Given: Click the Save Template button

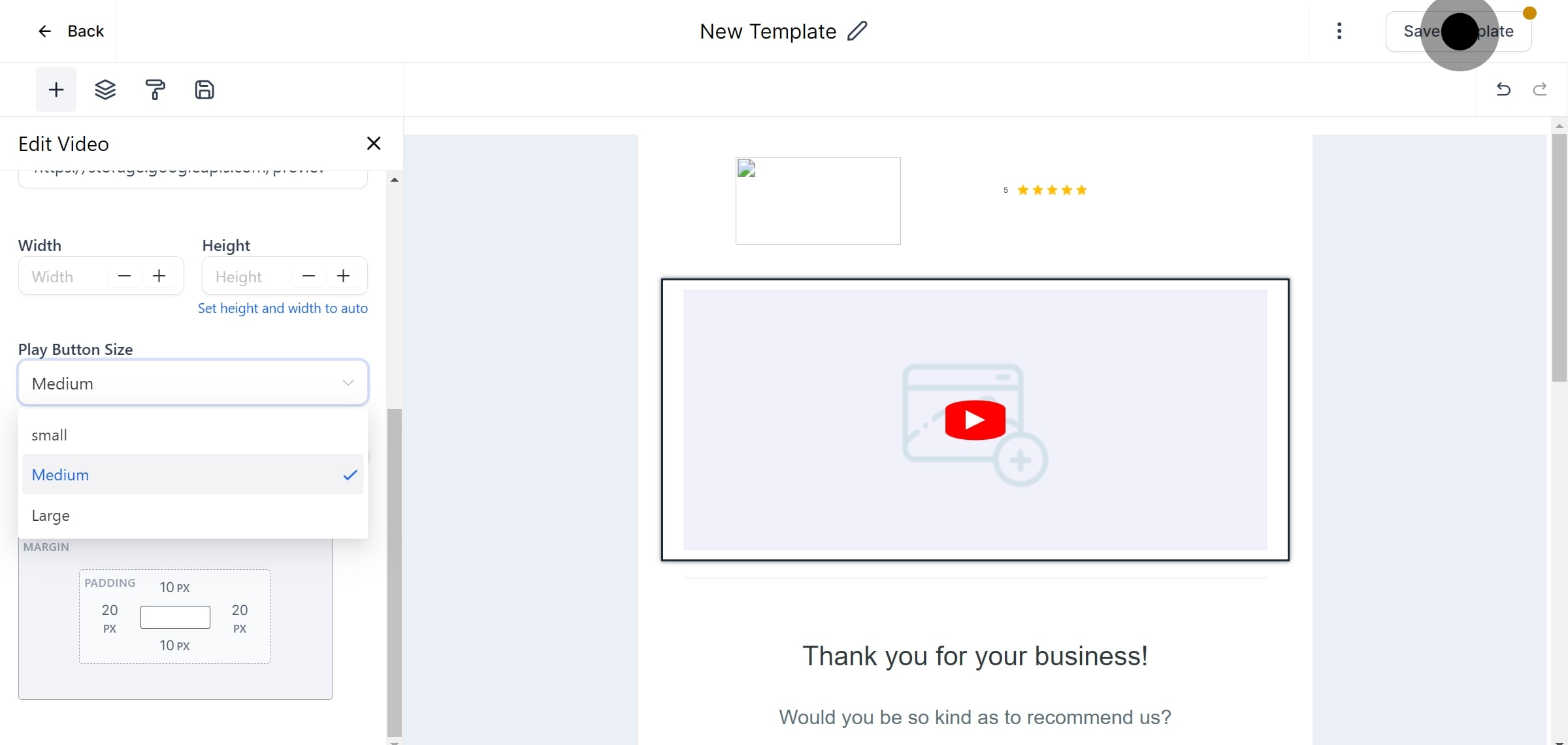Looking at the screenshot, I should coord(1458,31).
